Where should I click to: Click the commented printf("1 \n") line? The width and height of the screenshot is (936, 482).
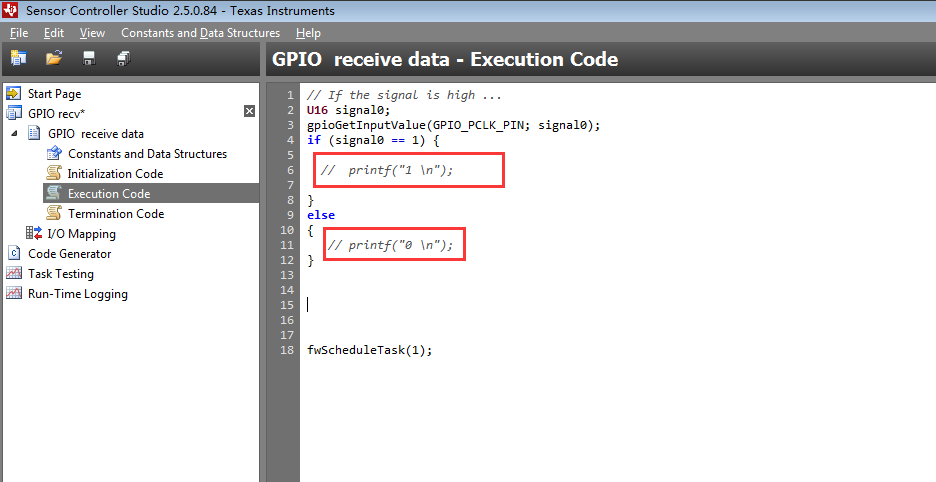[x=387, y=170]
